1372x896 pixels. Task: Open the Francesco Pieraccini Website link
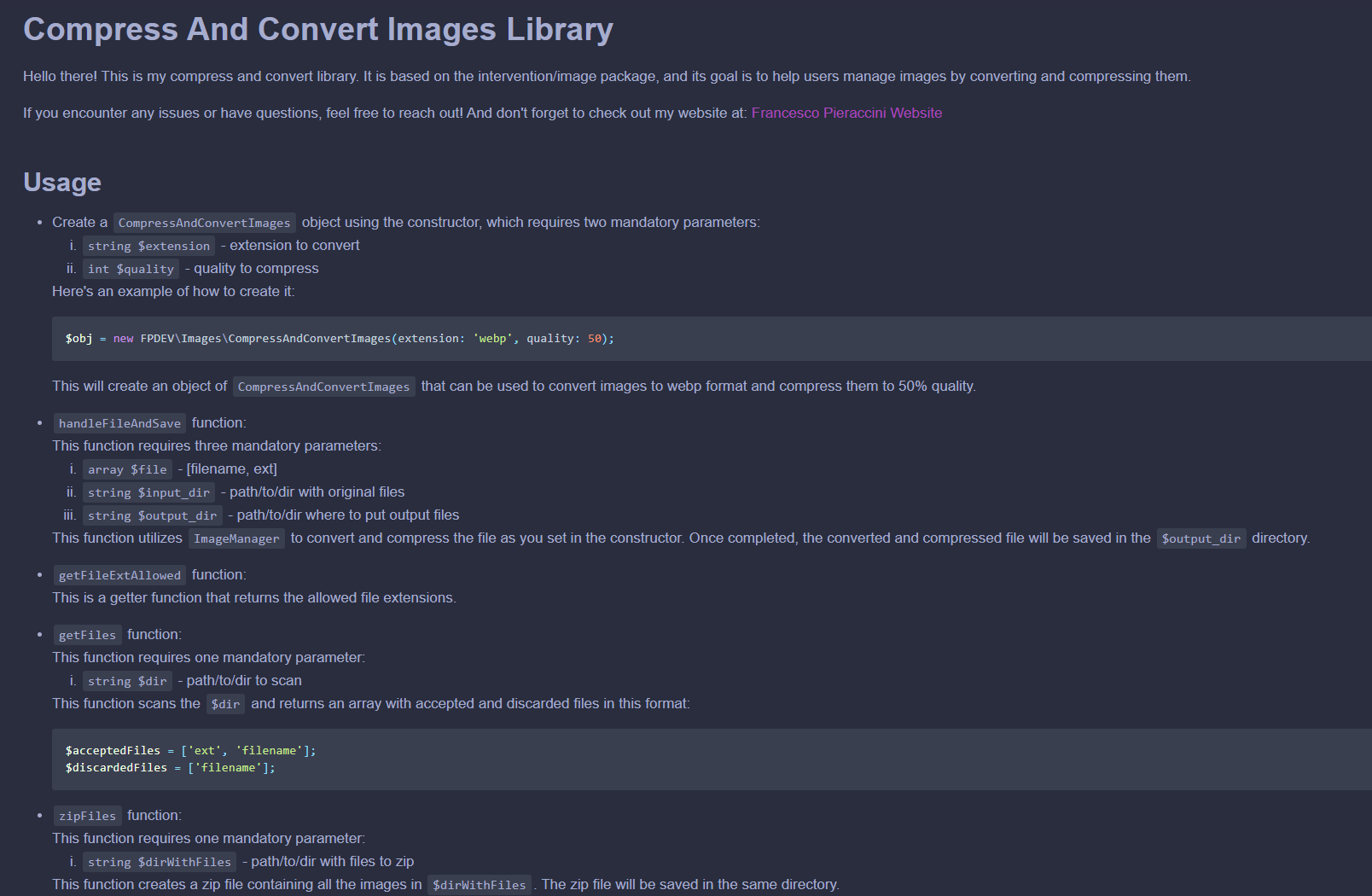[846, 113]
